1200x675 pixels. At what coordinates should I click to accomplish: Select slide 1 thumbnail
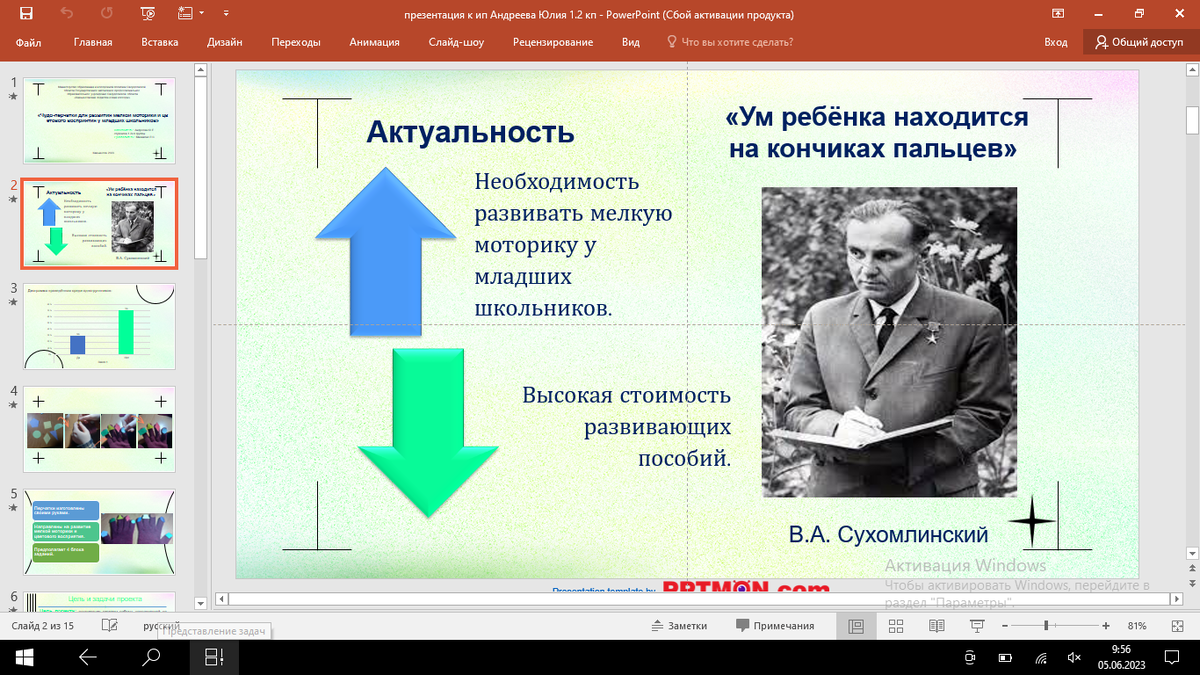point(99,121)
